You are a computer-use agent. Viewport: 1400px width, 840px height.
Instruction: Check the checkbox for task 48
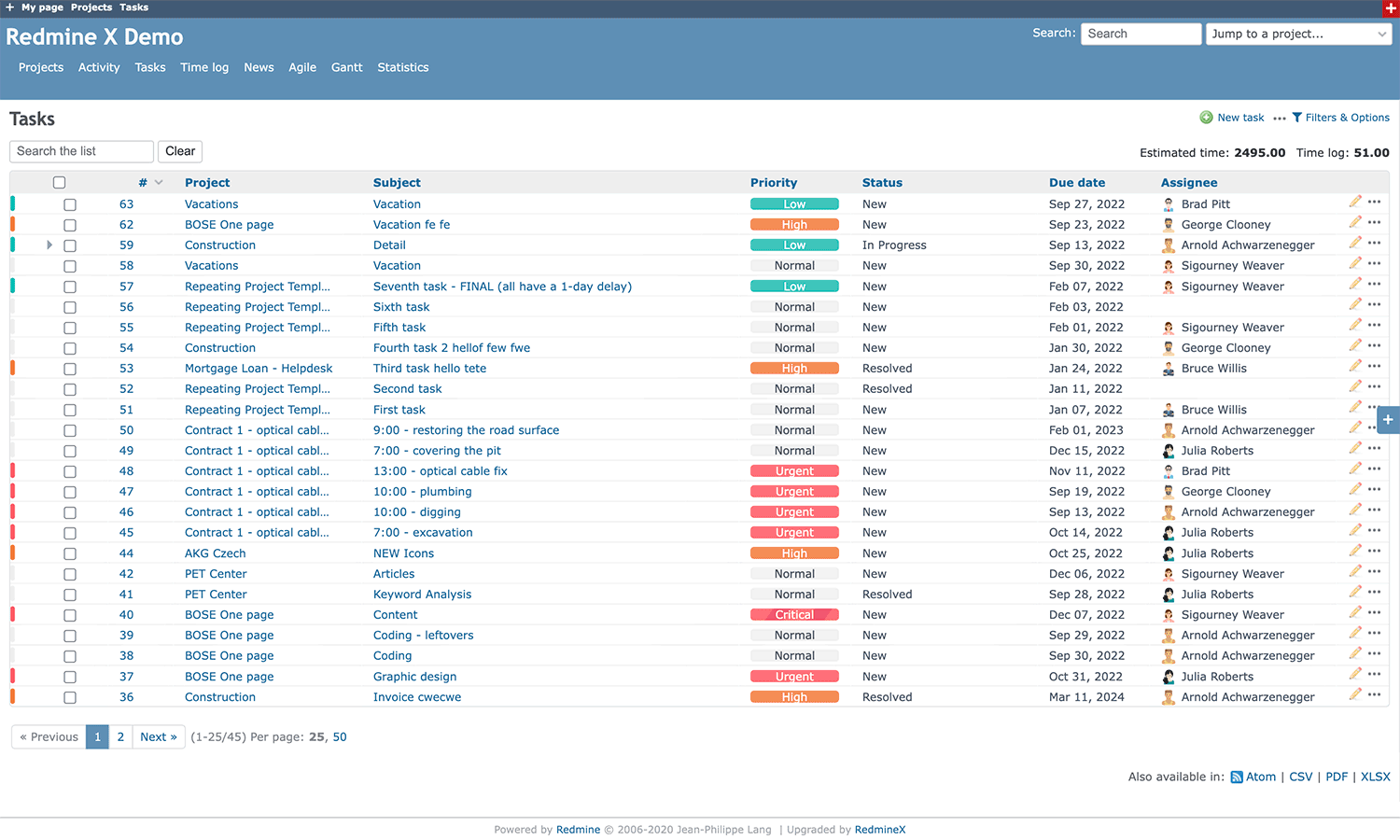[x=70, y=471]
